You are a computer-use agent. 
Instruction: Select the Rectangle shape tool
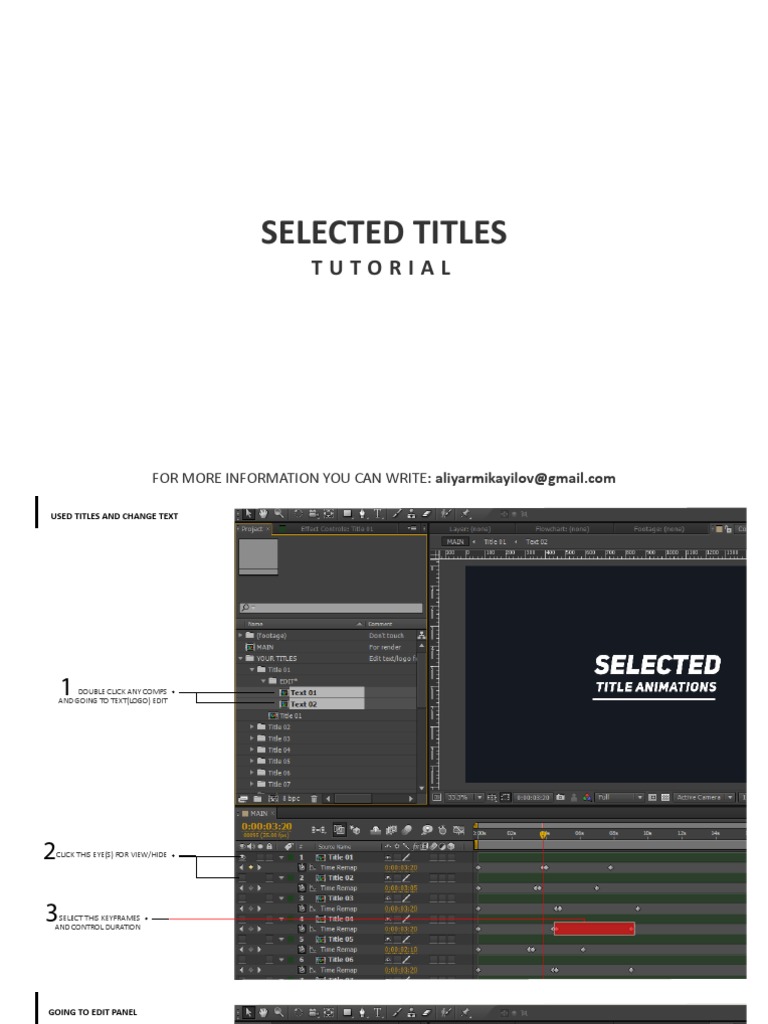(347, 514)
